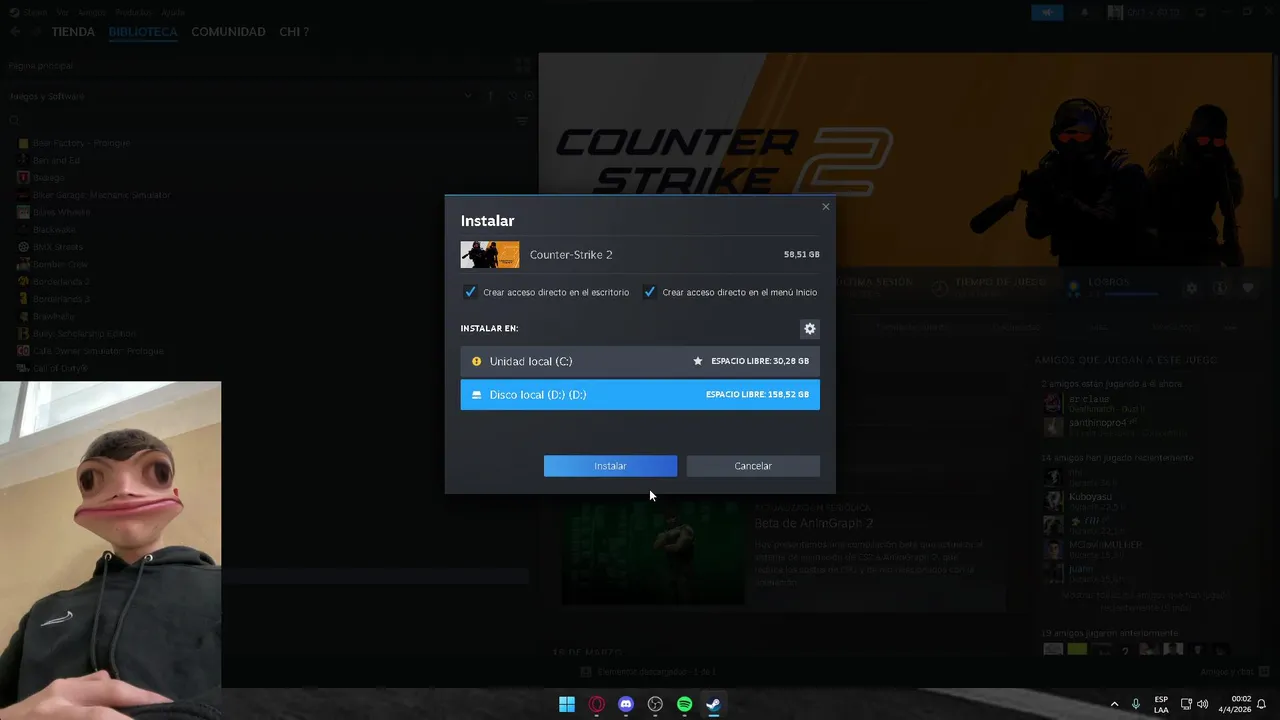Open network tray icon
This screenshot has height=720, width=1280.
click(x=1186, y=704)
